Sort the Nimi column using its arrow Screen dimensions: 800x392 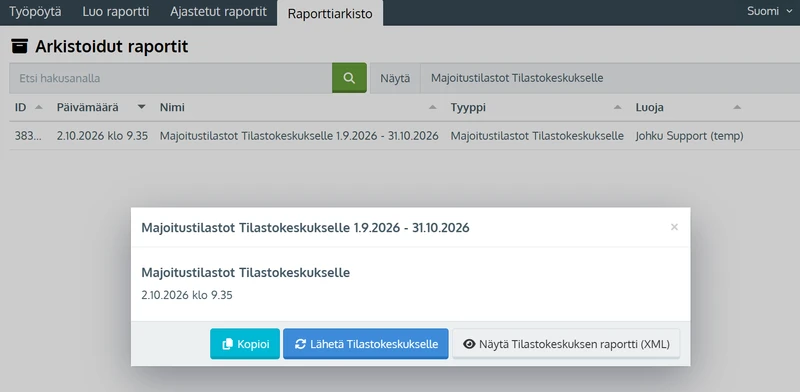433,107
